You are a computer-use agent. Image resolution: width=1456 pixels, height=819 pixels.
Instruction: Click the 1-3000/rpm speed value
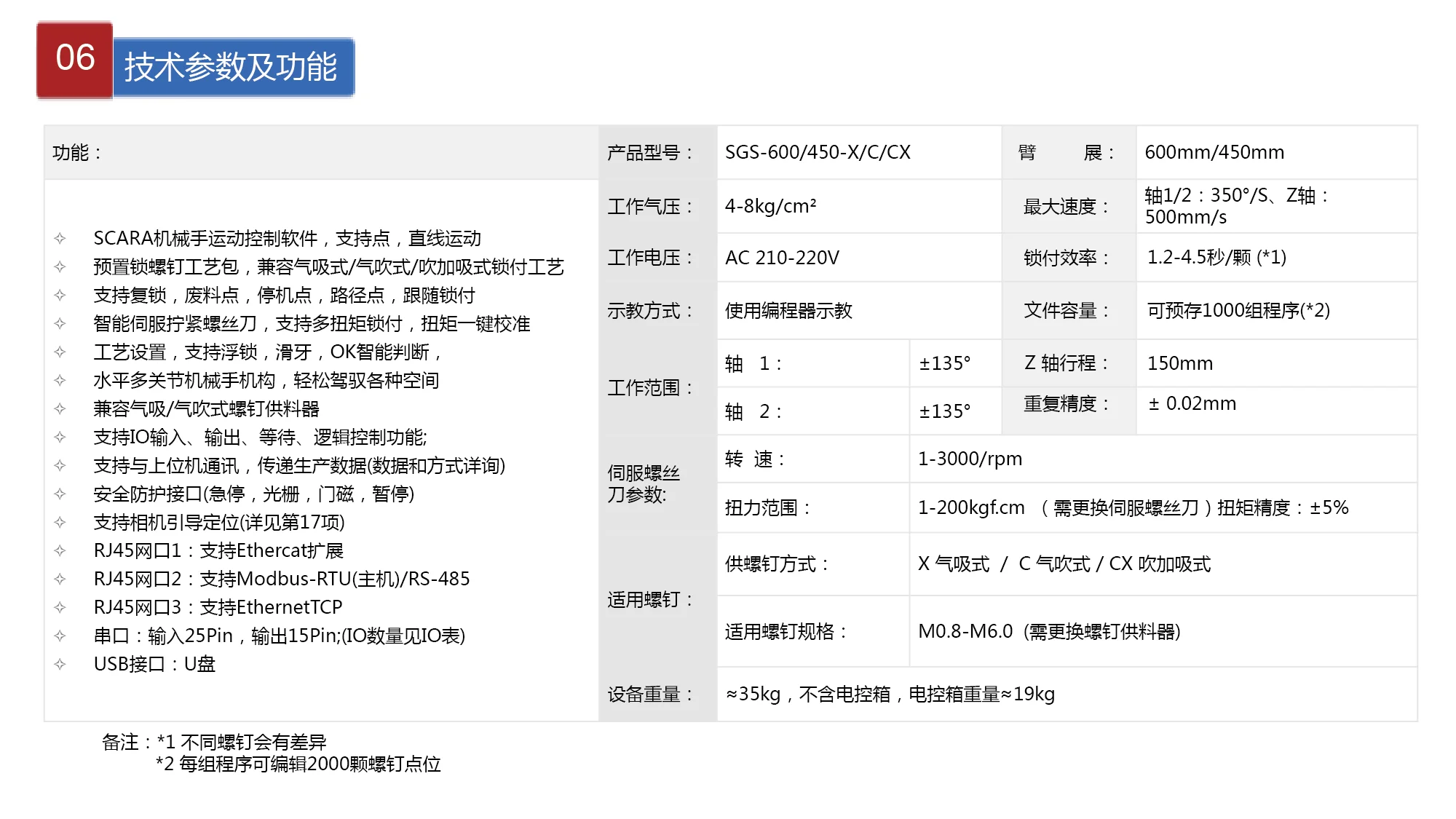coord(970,459)
